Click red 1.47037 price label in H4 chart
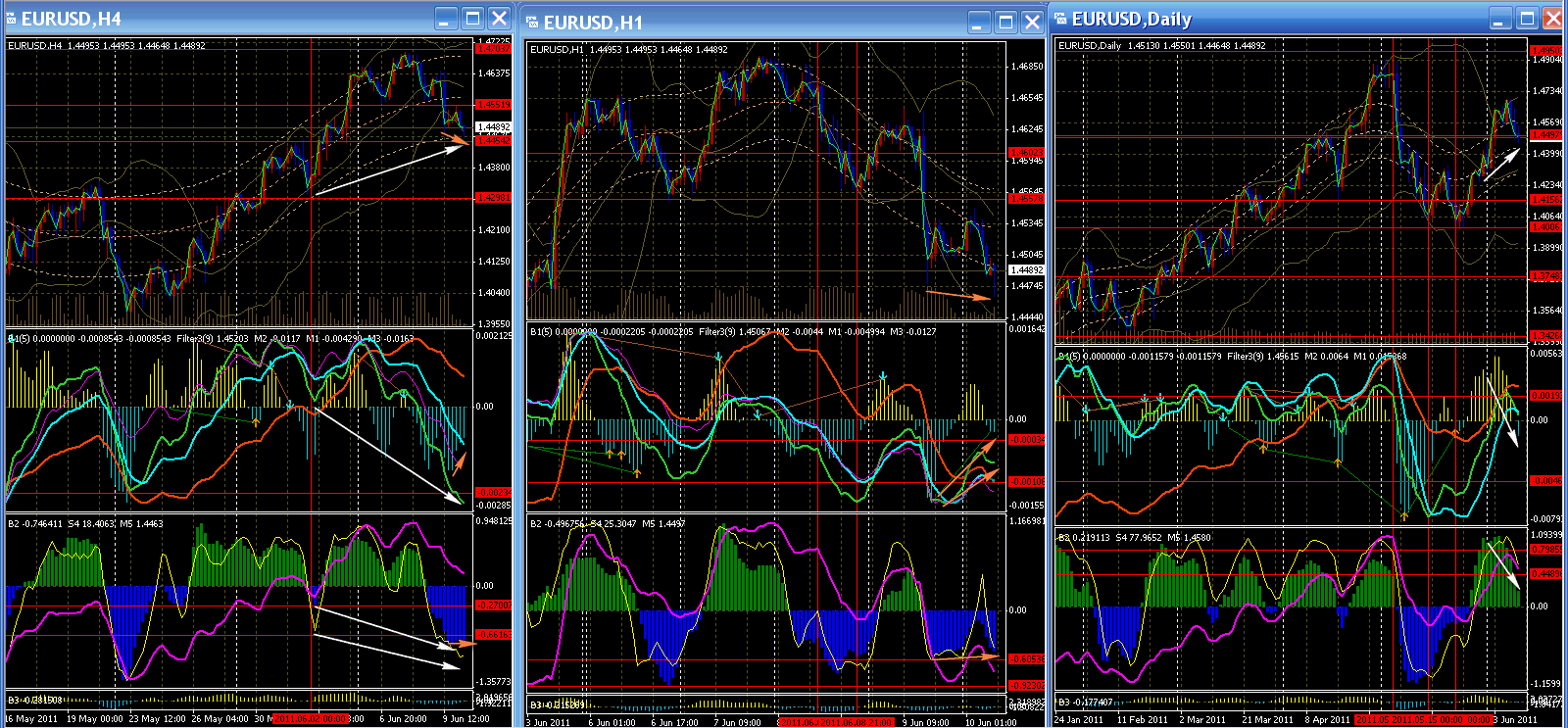 (x=493, y=48)
